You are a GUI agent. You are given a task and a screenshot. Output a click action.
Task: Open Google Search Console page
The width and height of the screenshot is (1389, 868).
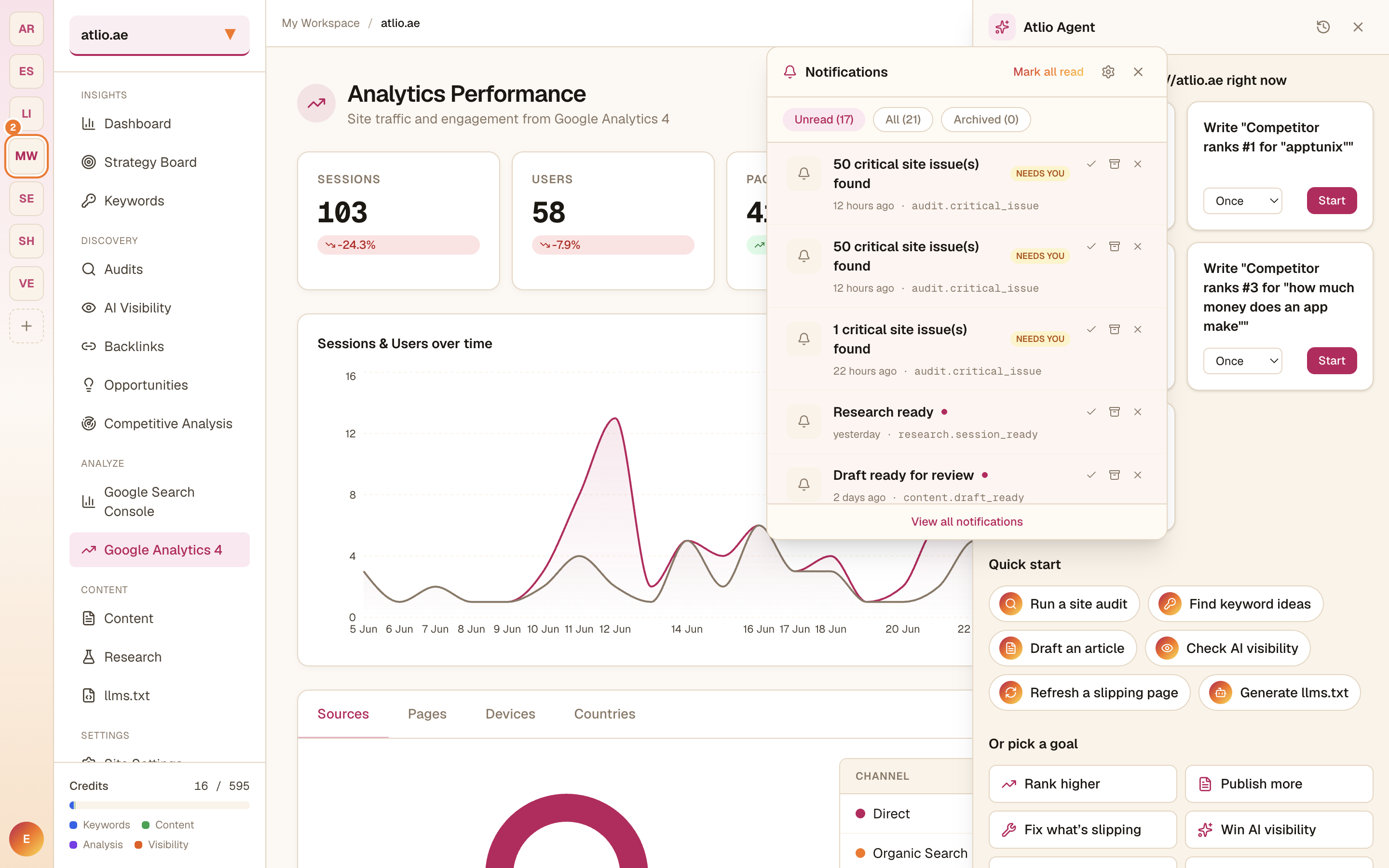click(160, 502)
